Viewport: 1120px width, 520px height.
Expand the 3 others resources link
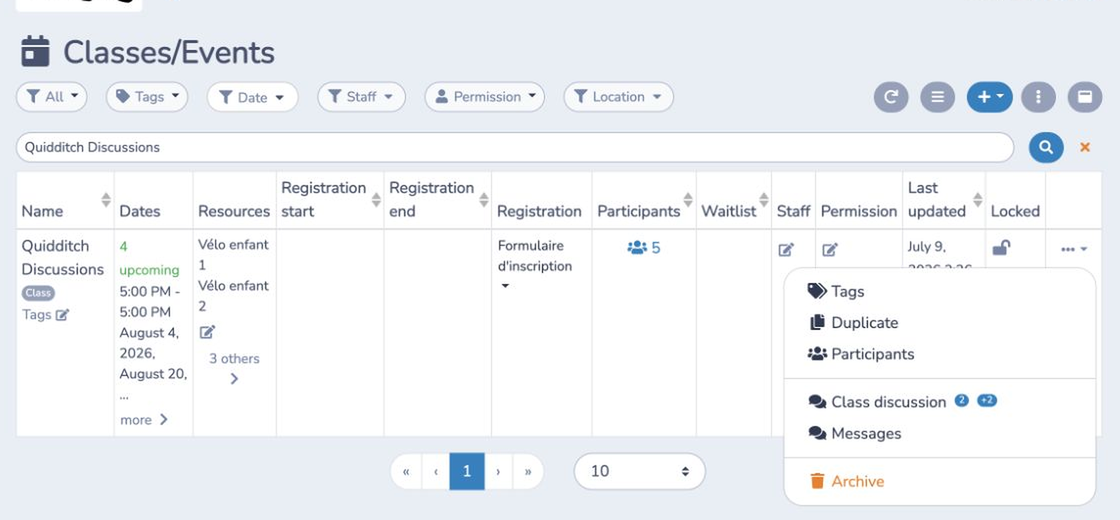[234, 369]
